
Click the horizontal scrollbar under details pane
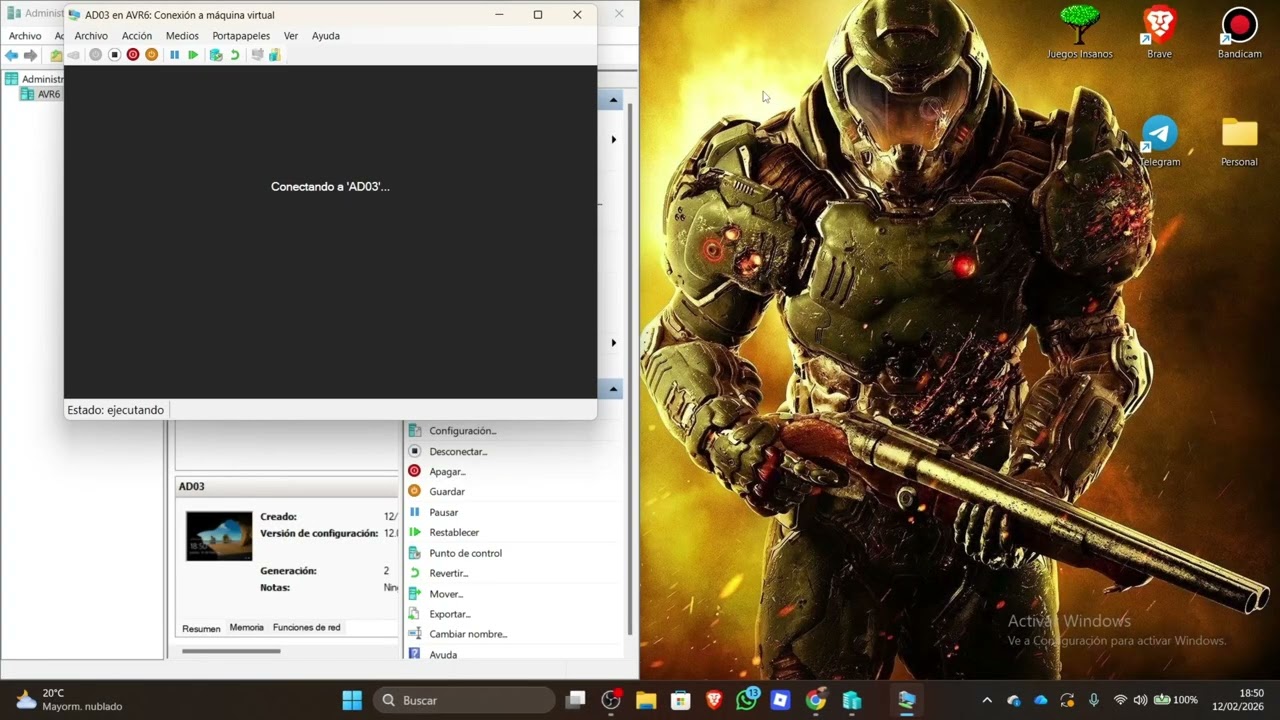tap(230, 651)
